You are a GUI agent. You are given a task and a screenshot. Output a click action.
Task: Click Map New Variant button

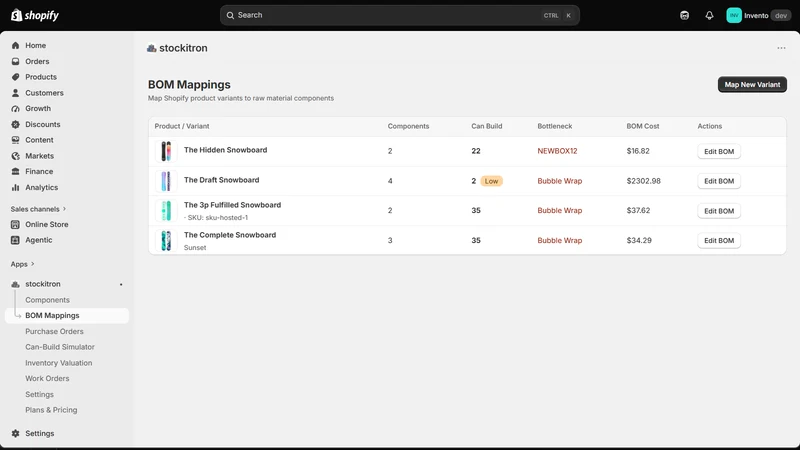[x=752, y=85]
